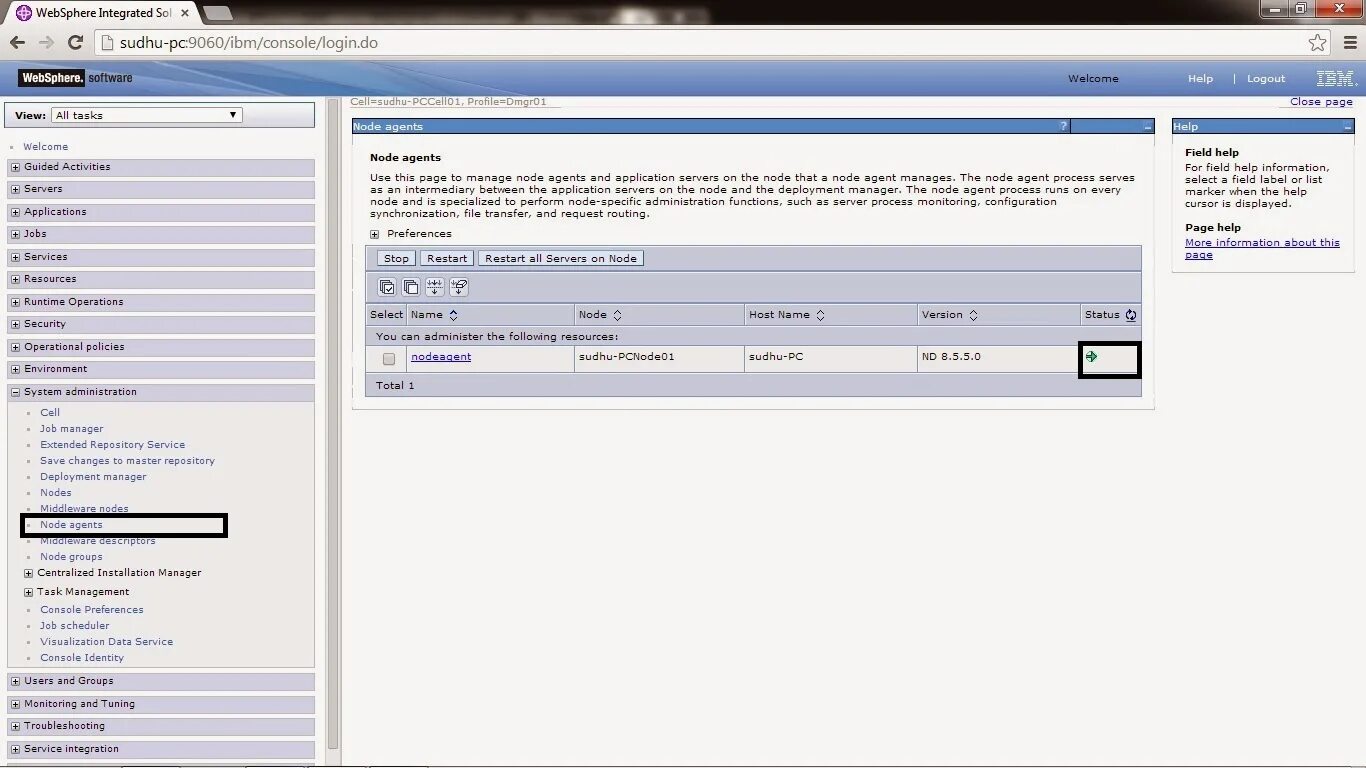Expand the Troubleshooting navigation group
Viewport: 1366px width, 768px height.
[16, 726]
